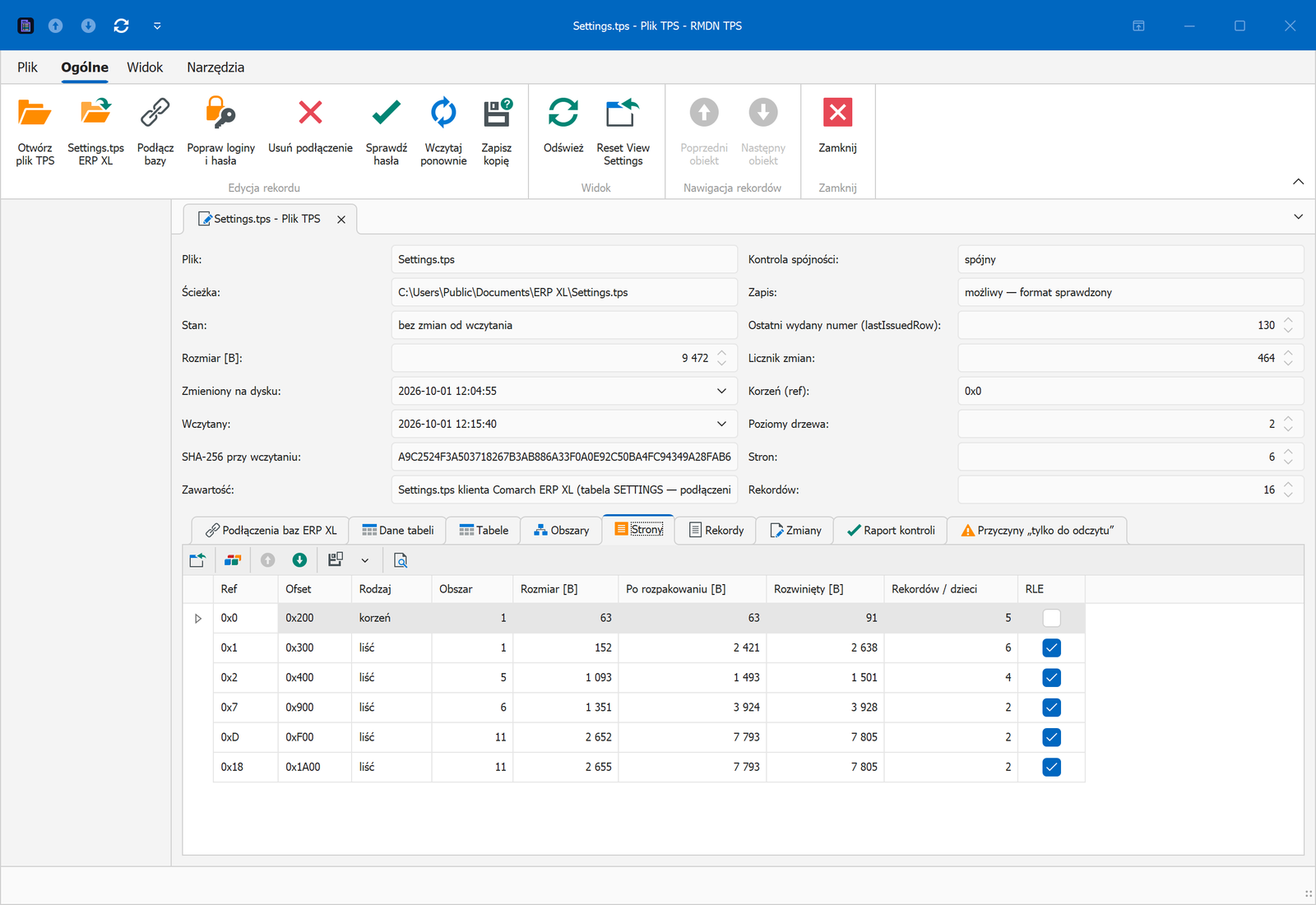Click Reset View Settings icon
Image resolution: width=1316 pixels, height=905 pixels.
623,113
